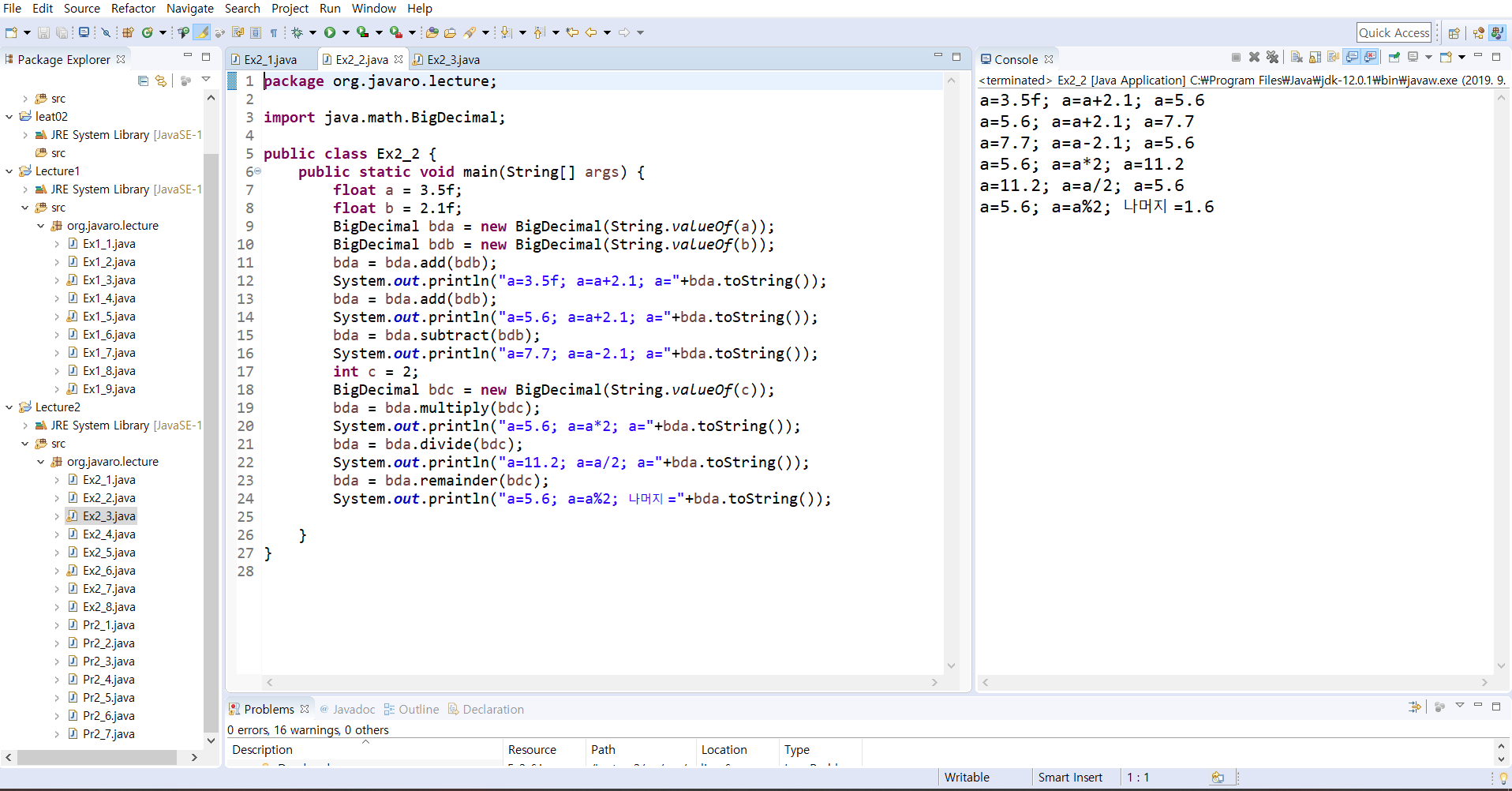Open the Open Console dropdown arrow
The height and width of the screenshot is (791, 1512).
[1461, 57]
